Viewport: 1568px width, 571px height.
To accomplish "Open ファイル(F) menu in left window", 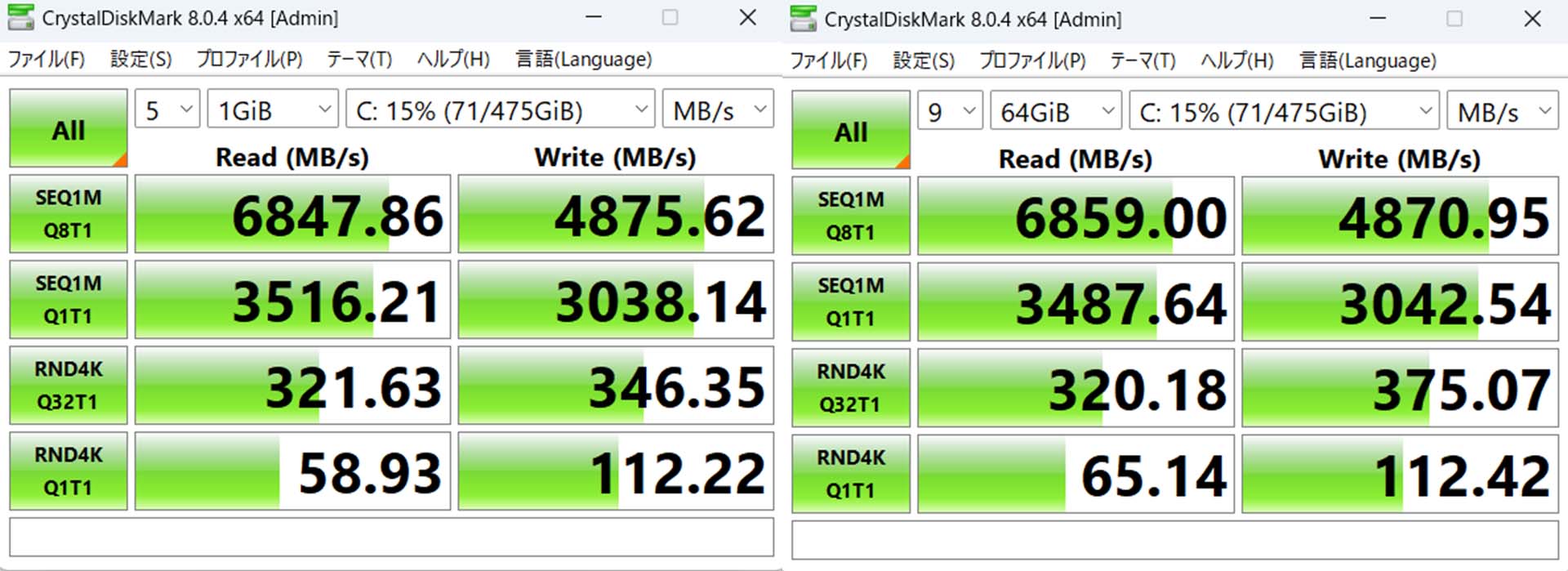I will [x=47, y=59].
